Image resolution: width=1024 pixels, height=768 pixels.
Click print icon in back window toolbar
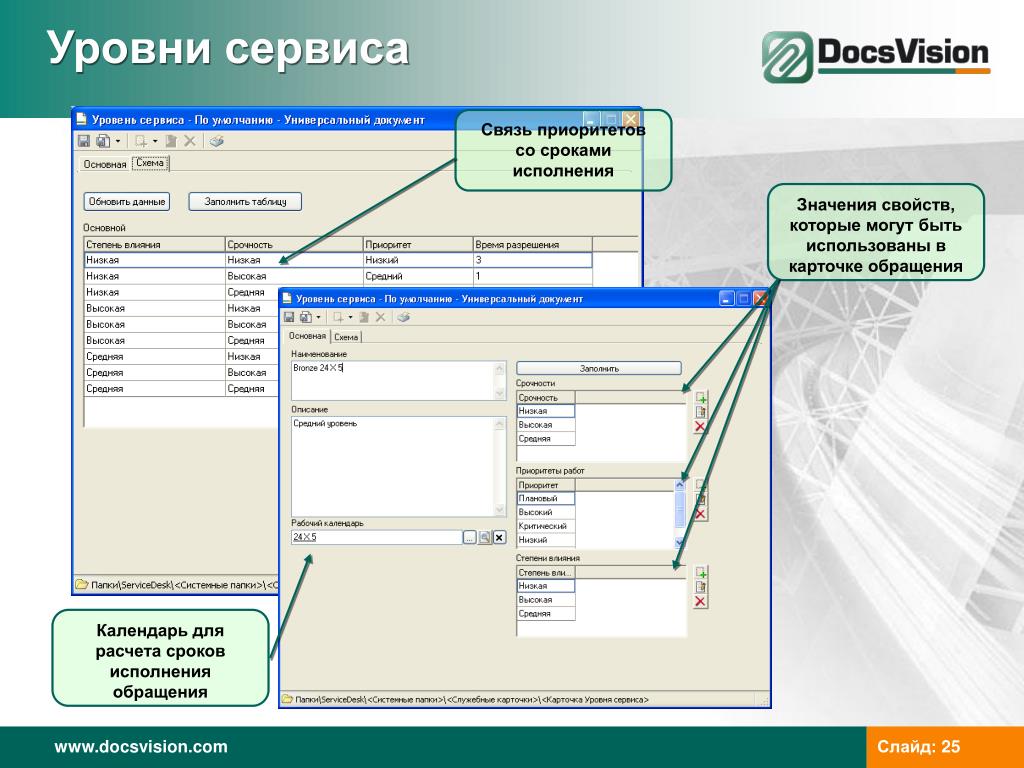click(217, 140)
